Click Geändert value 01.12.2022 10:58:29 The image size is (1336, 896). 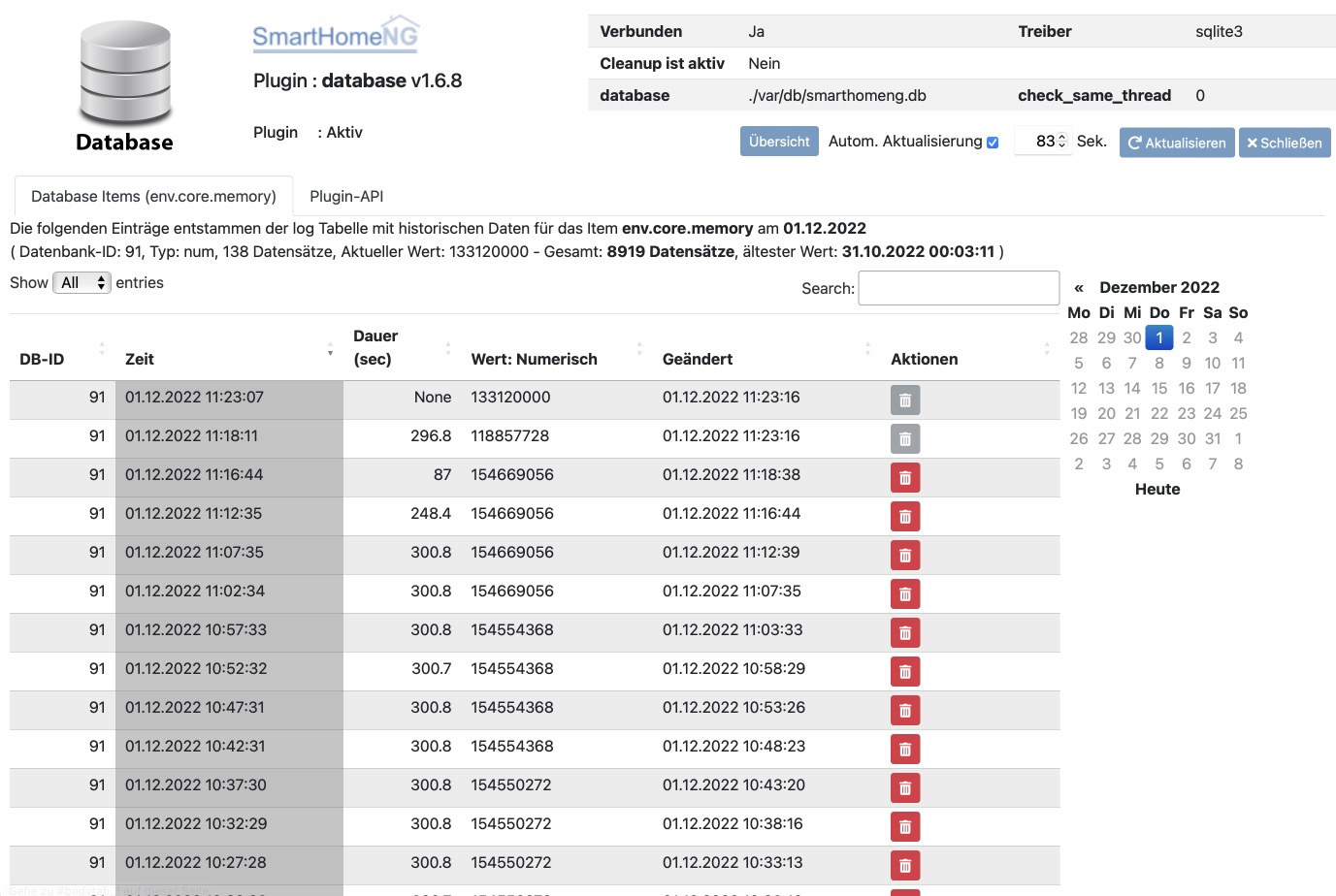733,668
